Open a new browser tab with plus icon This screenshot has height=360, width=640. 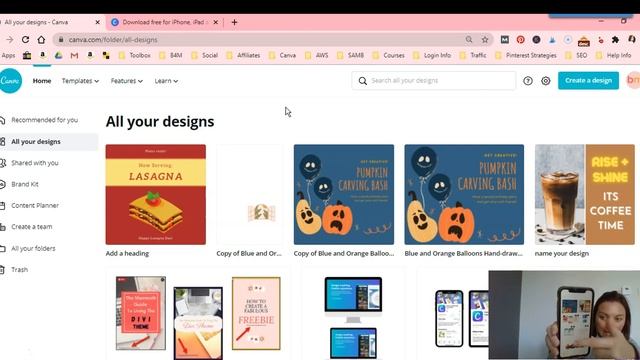234,22
